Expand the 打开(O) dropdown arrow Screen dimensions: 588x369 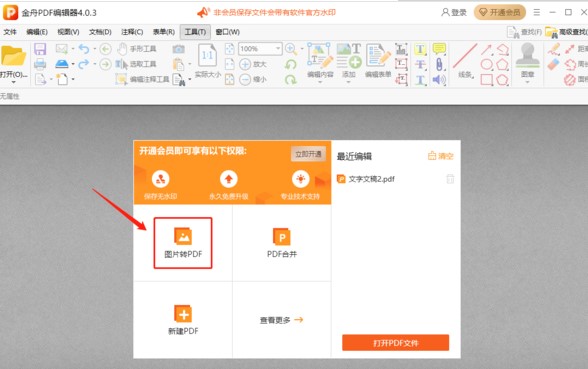click(x=14, y=82)
